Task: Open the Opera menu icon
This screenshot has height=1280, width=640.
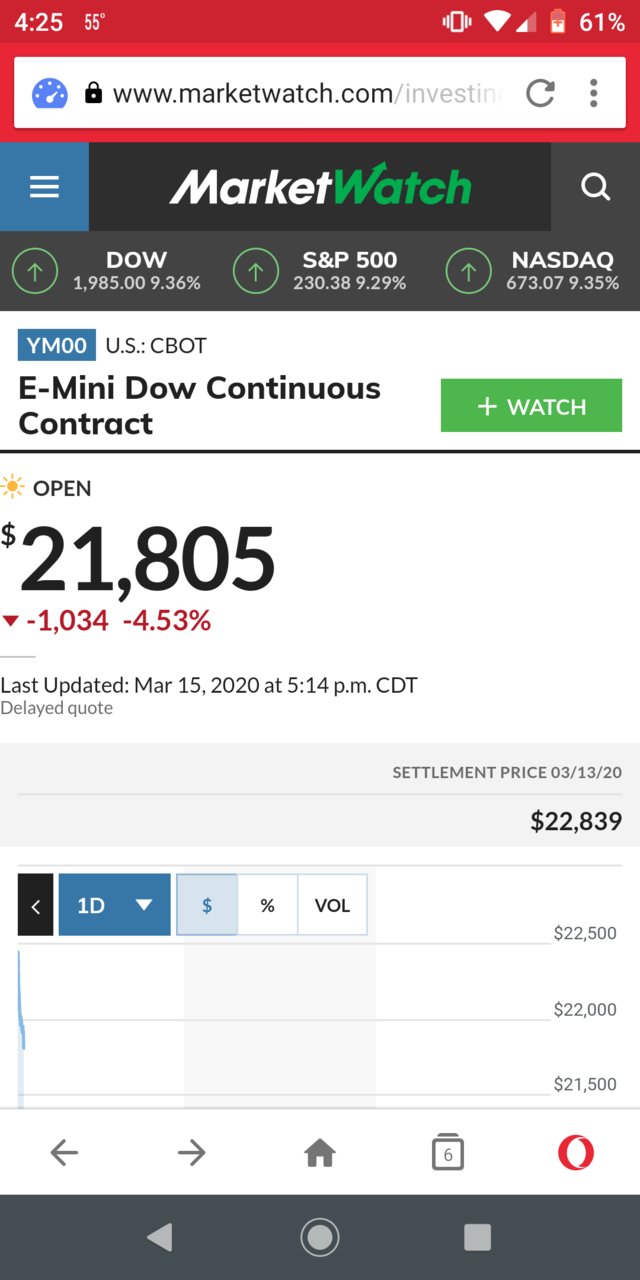Action: [576, 1153]
